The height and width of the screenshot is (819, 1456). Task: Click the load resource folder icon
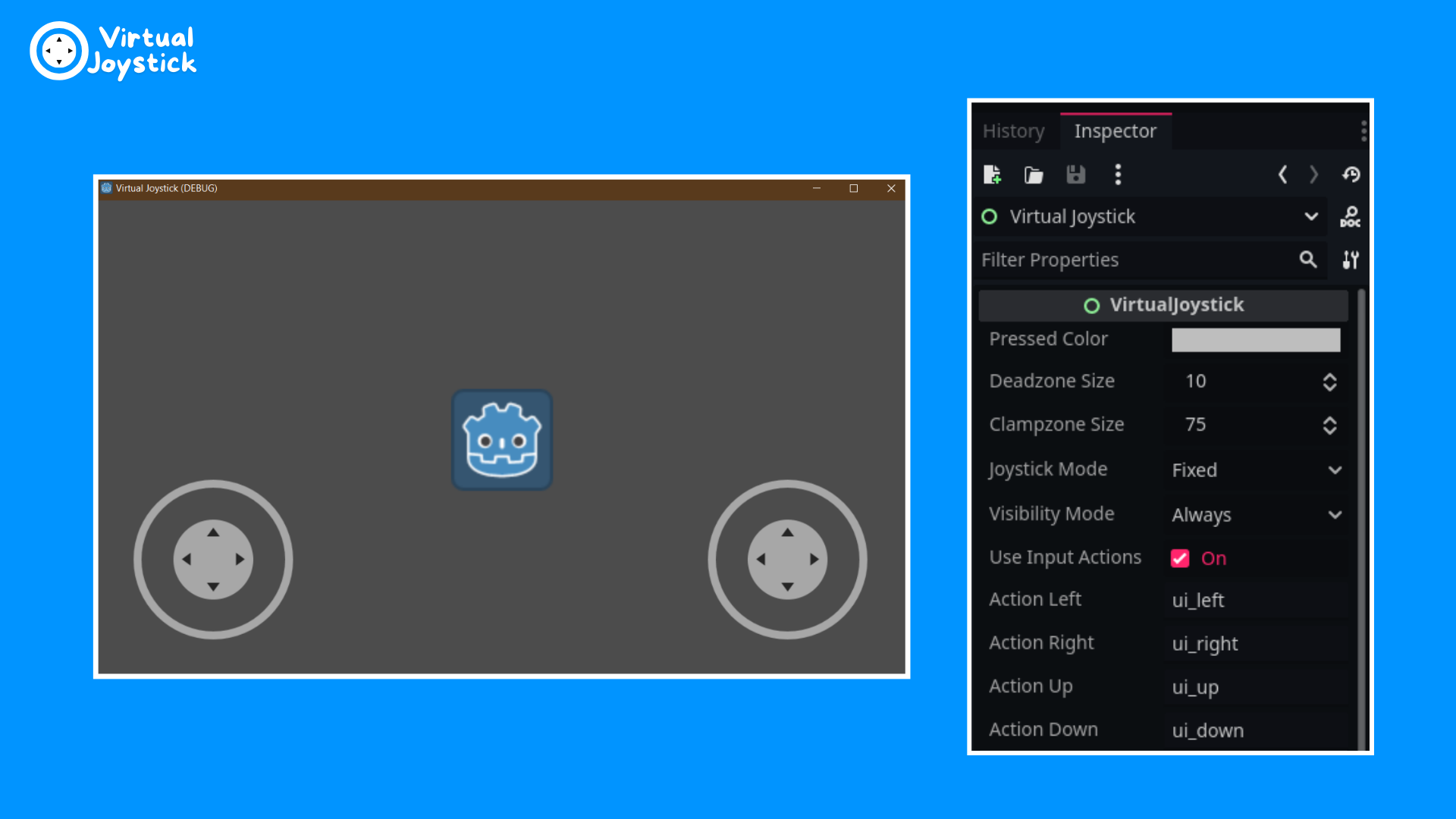pos(1034,175)
